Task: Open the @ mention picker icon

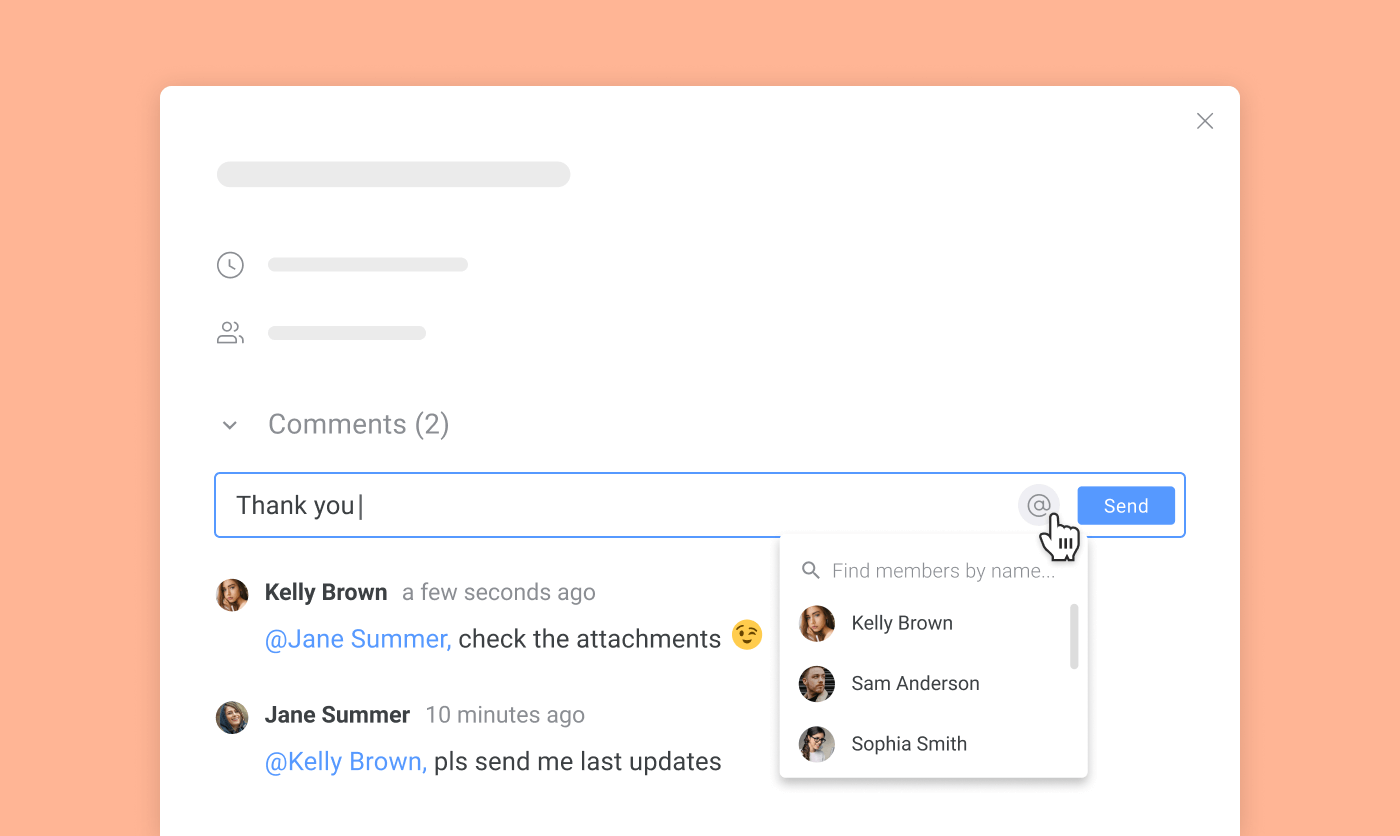Action: tap(1039, 505)
